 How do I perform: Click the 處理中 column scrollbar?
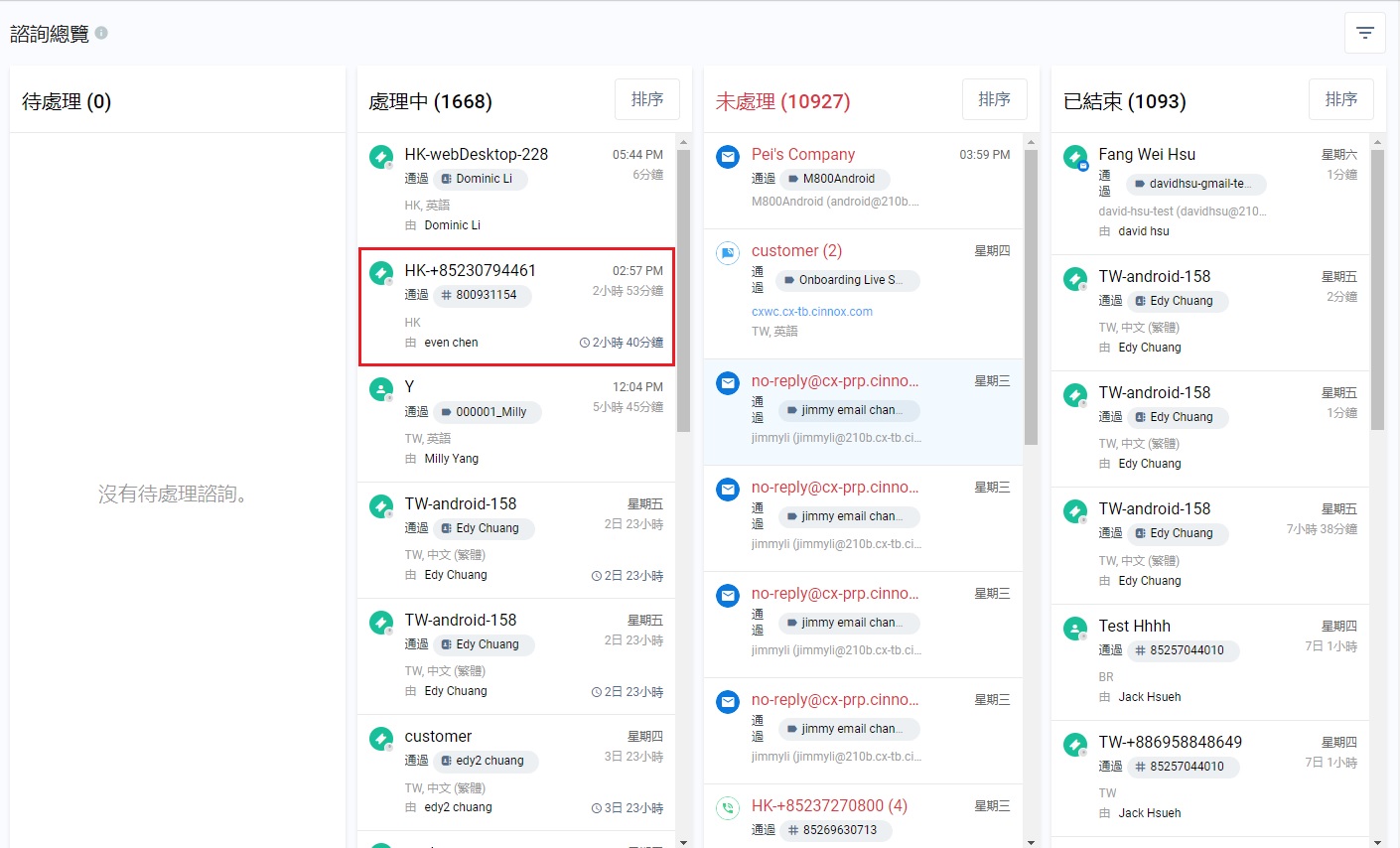(x=683, y=291)
